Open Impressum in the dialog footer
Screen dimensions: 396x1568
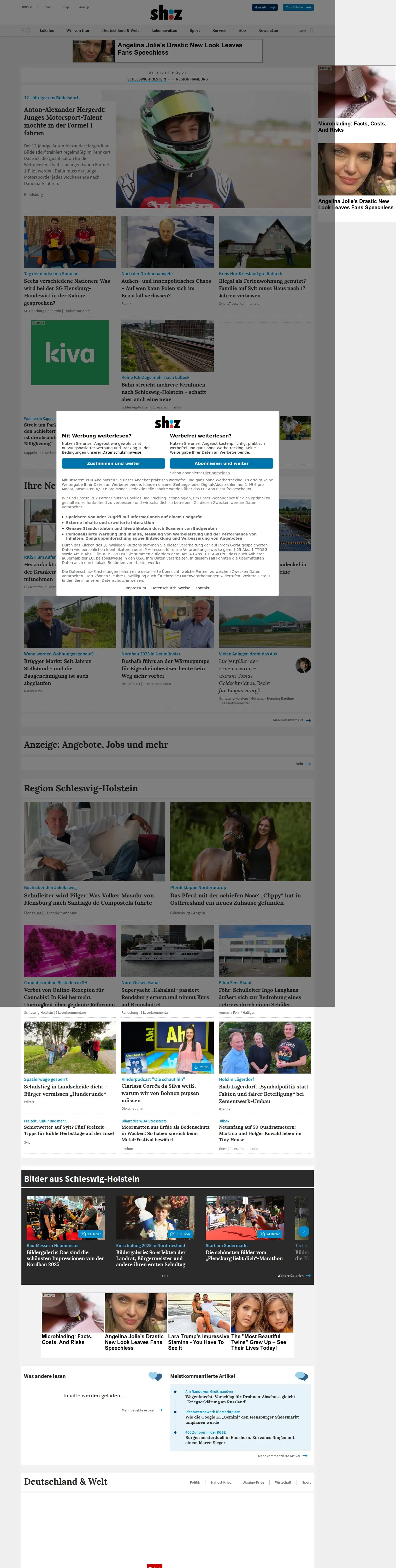coord(136,588)
